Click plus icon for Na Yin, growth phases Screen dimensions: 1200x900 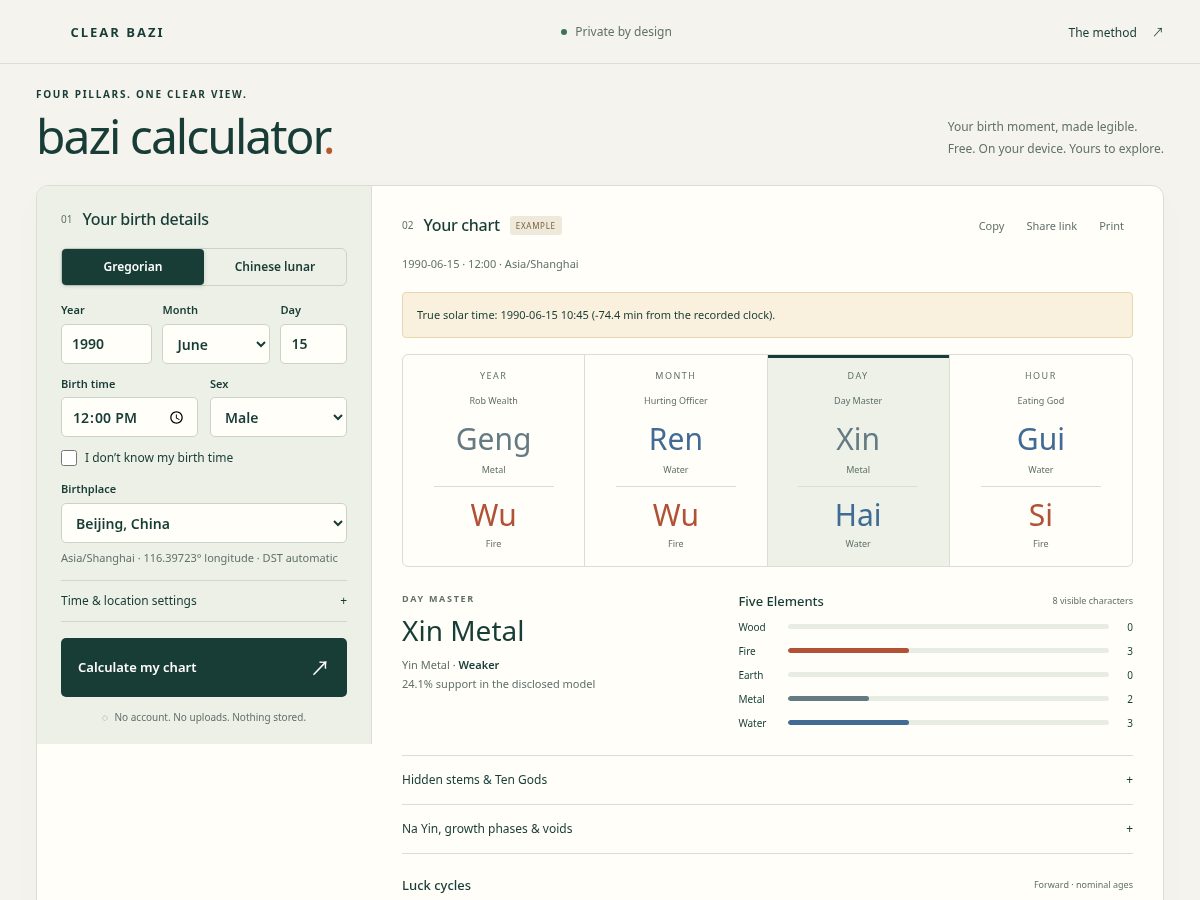[x=1129, y=829]
